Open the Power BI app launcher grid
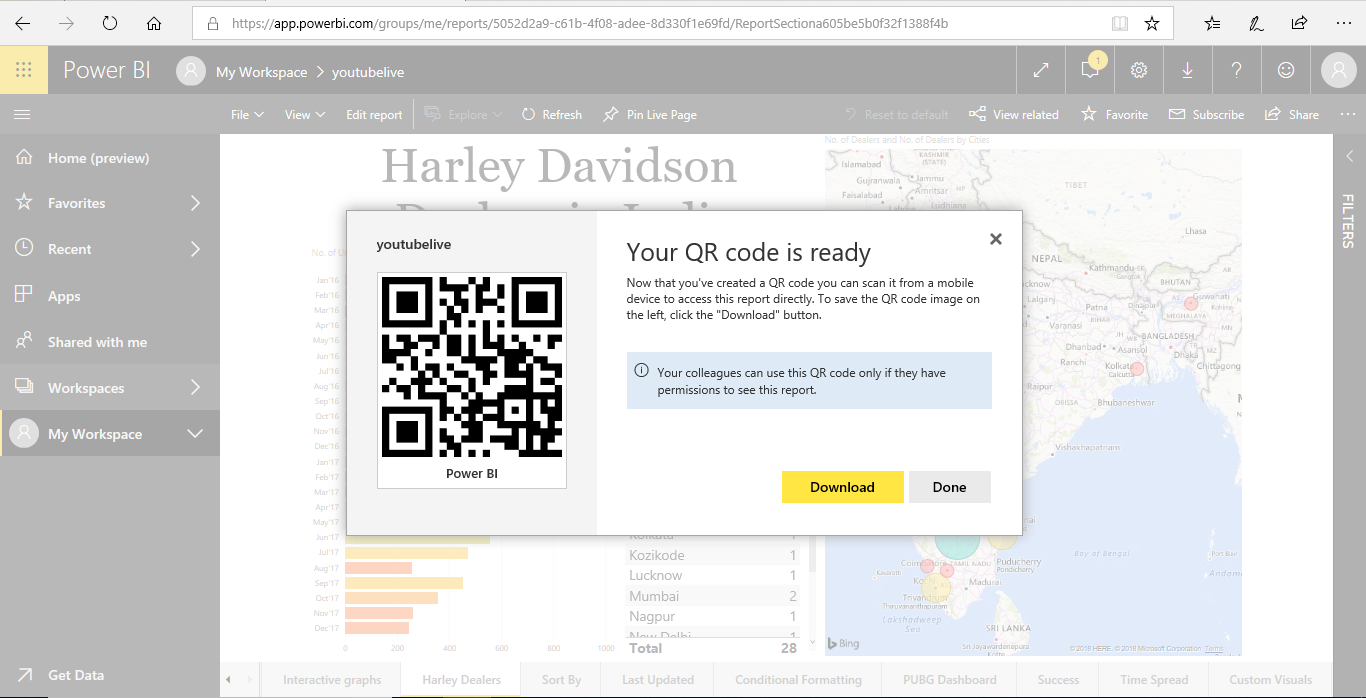 click(24, 70)
